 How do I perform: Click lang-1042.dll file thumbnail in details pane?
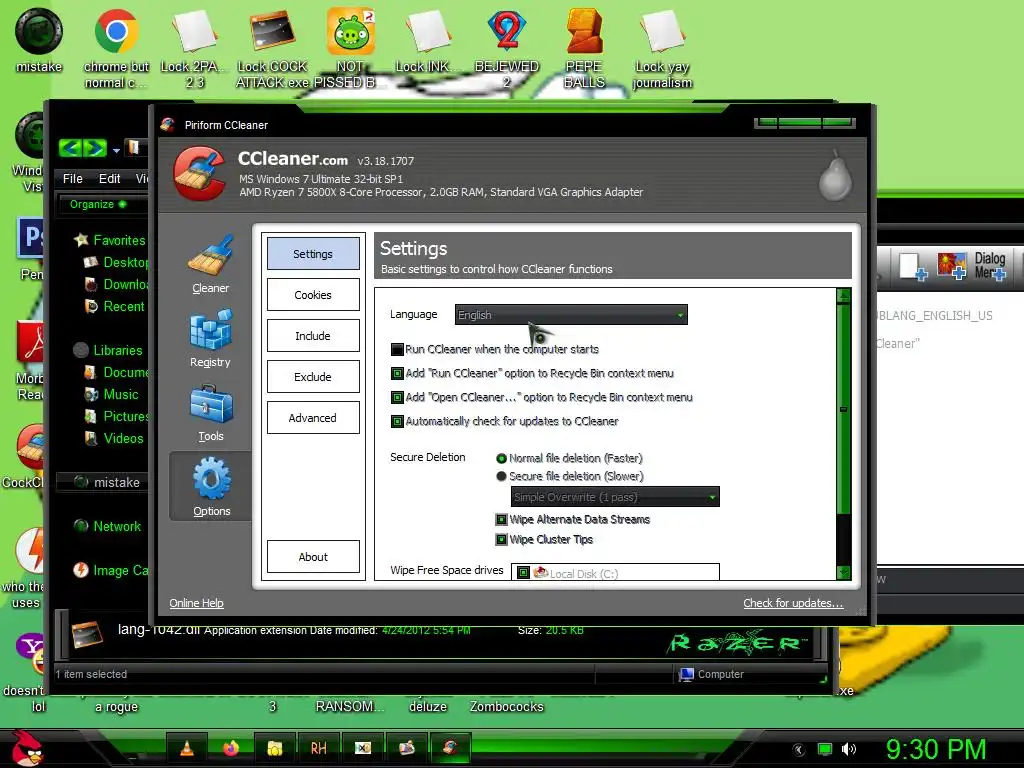point(87,635)
